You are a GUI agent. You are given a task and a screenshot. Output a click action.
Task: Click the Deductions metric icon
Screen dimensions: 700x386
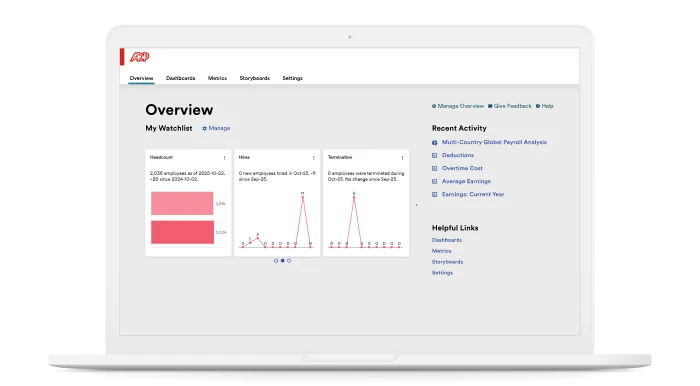coord(434,156)
